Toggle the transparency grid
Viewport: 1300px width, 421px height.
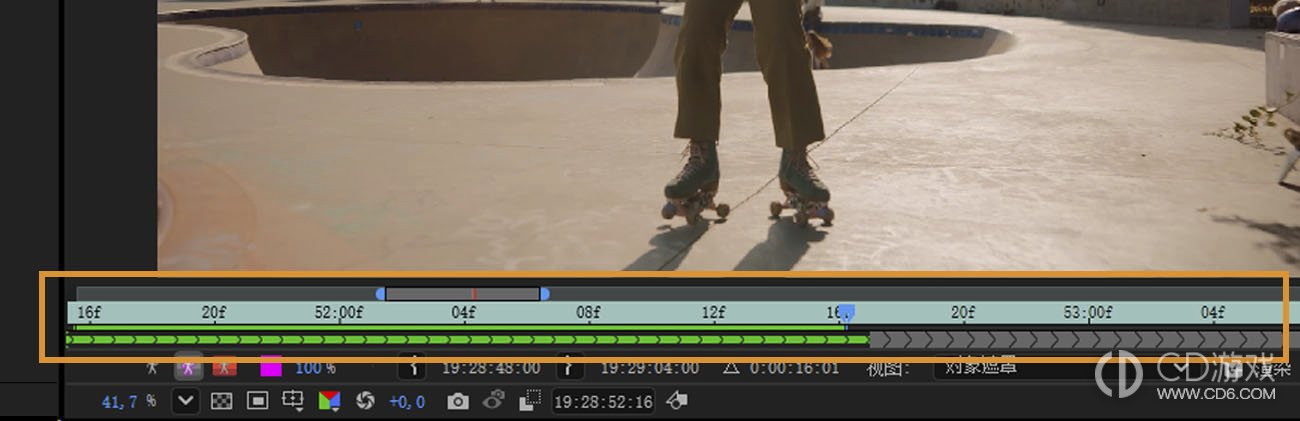tap(224, 401)
